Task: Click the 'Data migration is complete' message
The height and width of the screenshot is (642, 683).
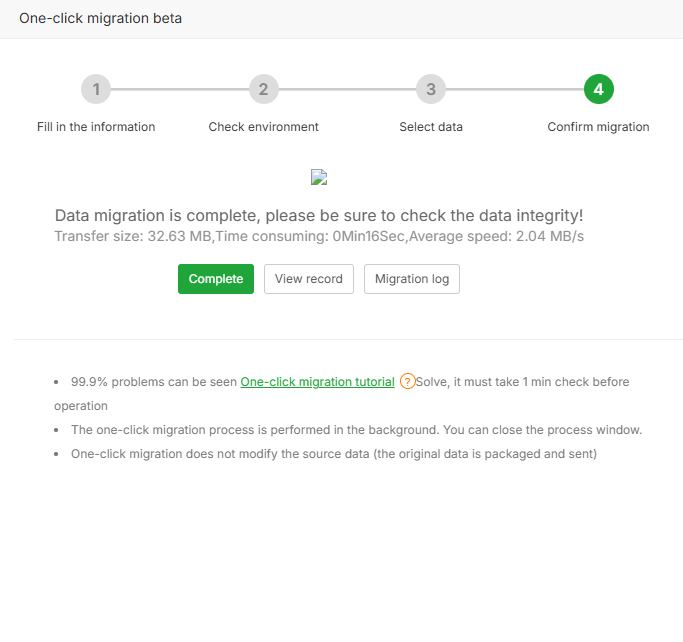Action: point(318,216)
